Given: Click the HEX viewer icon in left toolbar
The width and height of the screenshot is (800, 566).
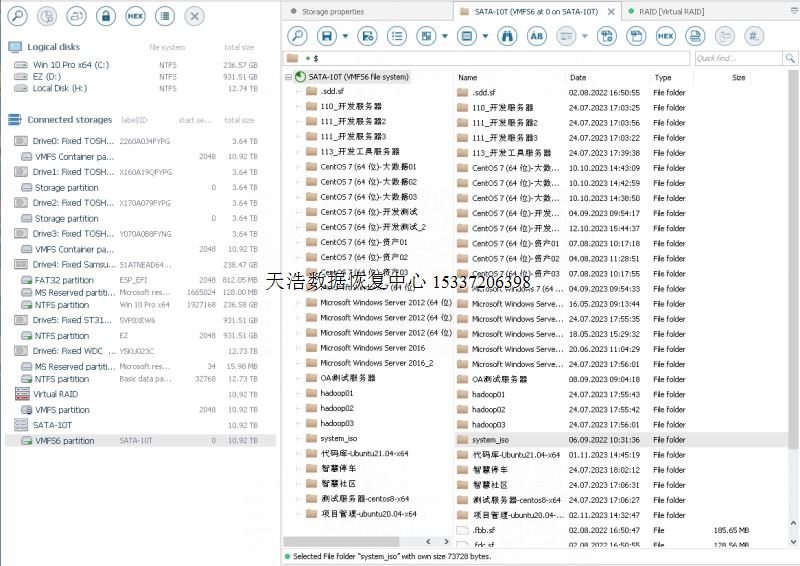Looking at the screenshot, I should [x=135, y=16].
